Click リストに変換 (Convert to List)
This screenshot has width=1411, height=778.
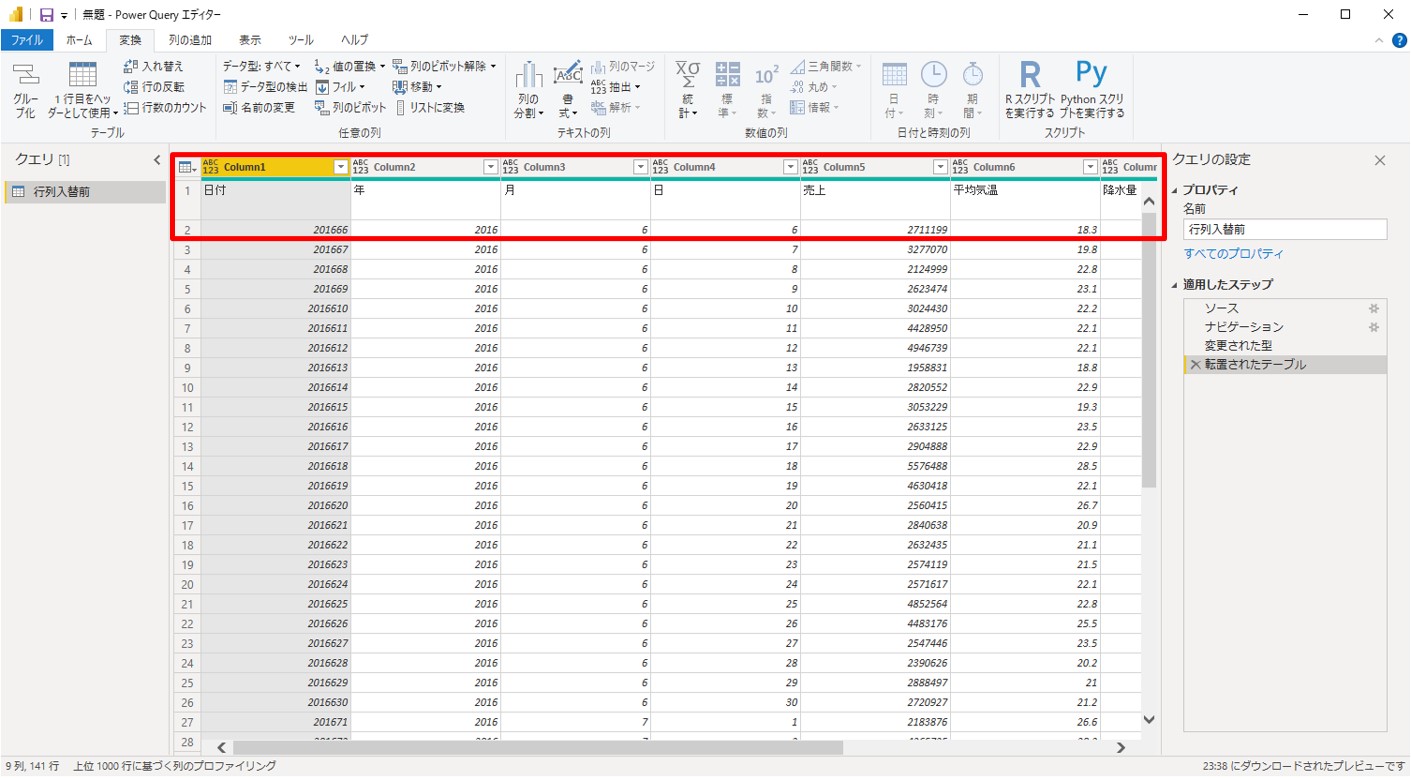point(430,108)
